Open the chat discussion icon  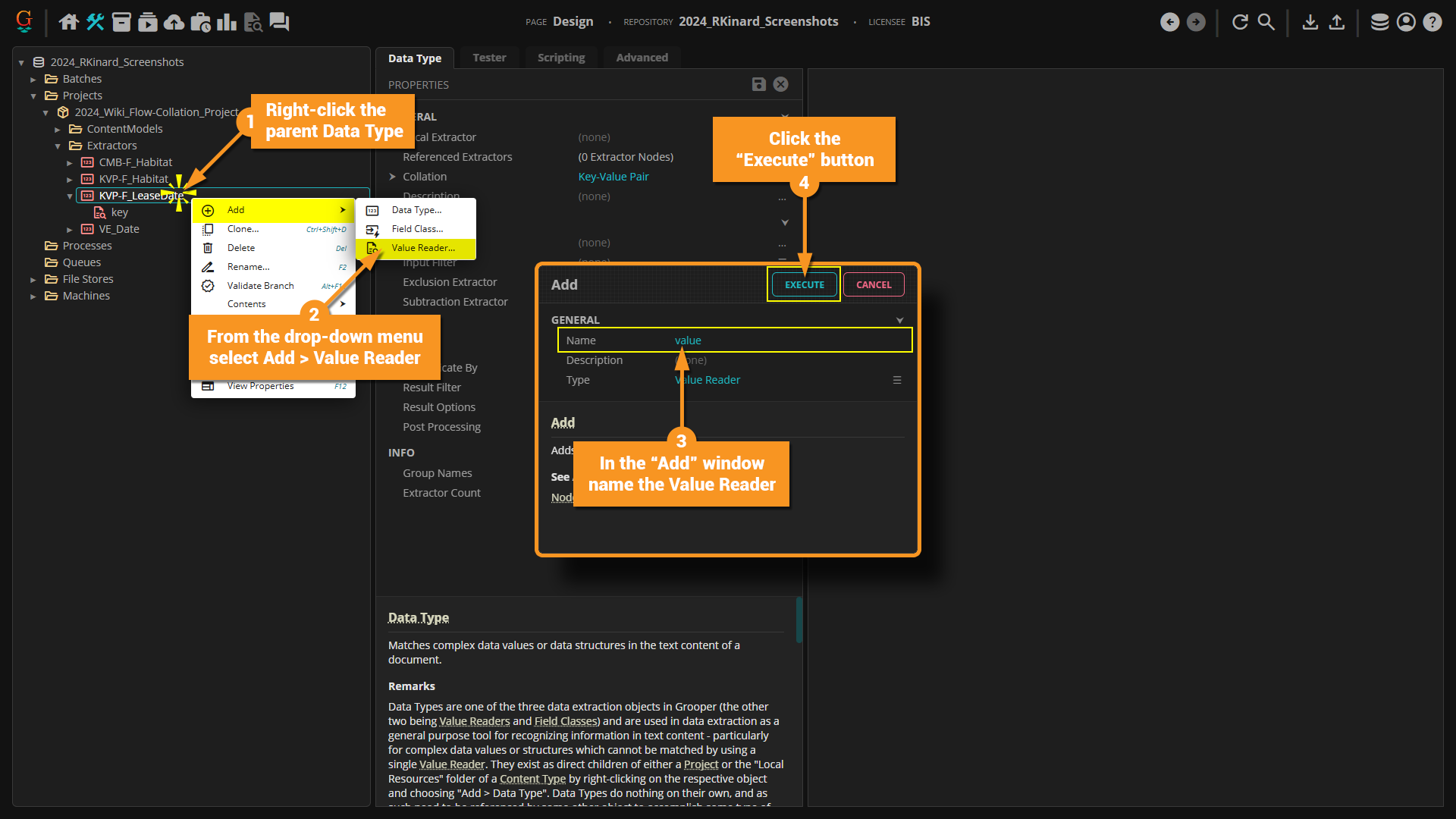(279, 22)
